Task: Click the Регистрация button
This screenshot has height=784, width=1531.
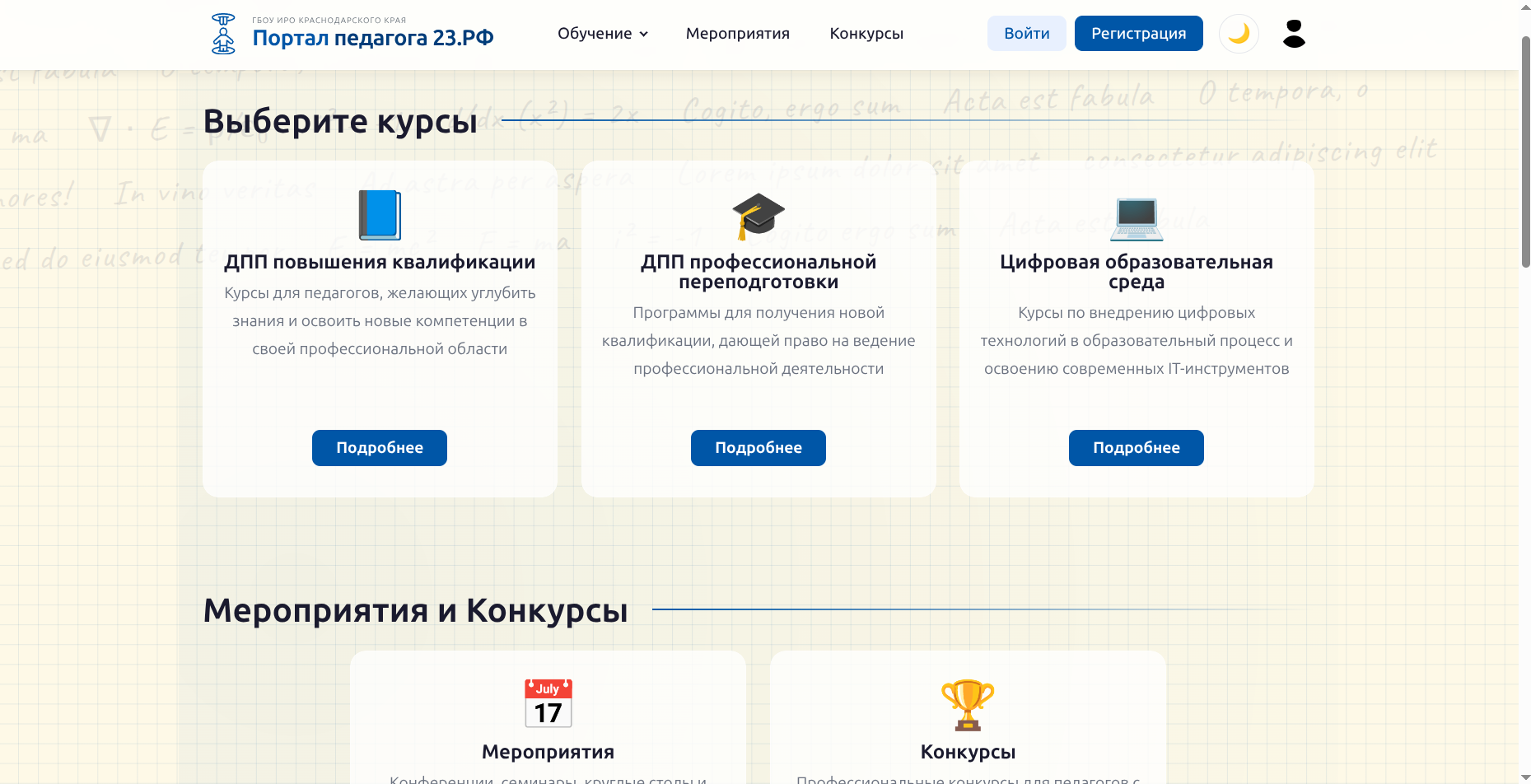Action: click(x=1139, y=34)
